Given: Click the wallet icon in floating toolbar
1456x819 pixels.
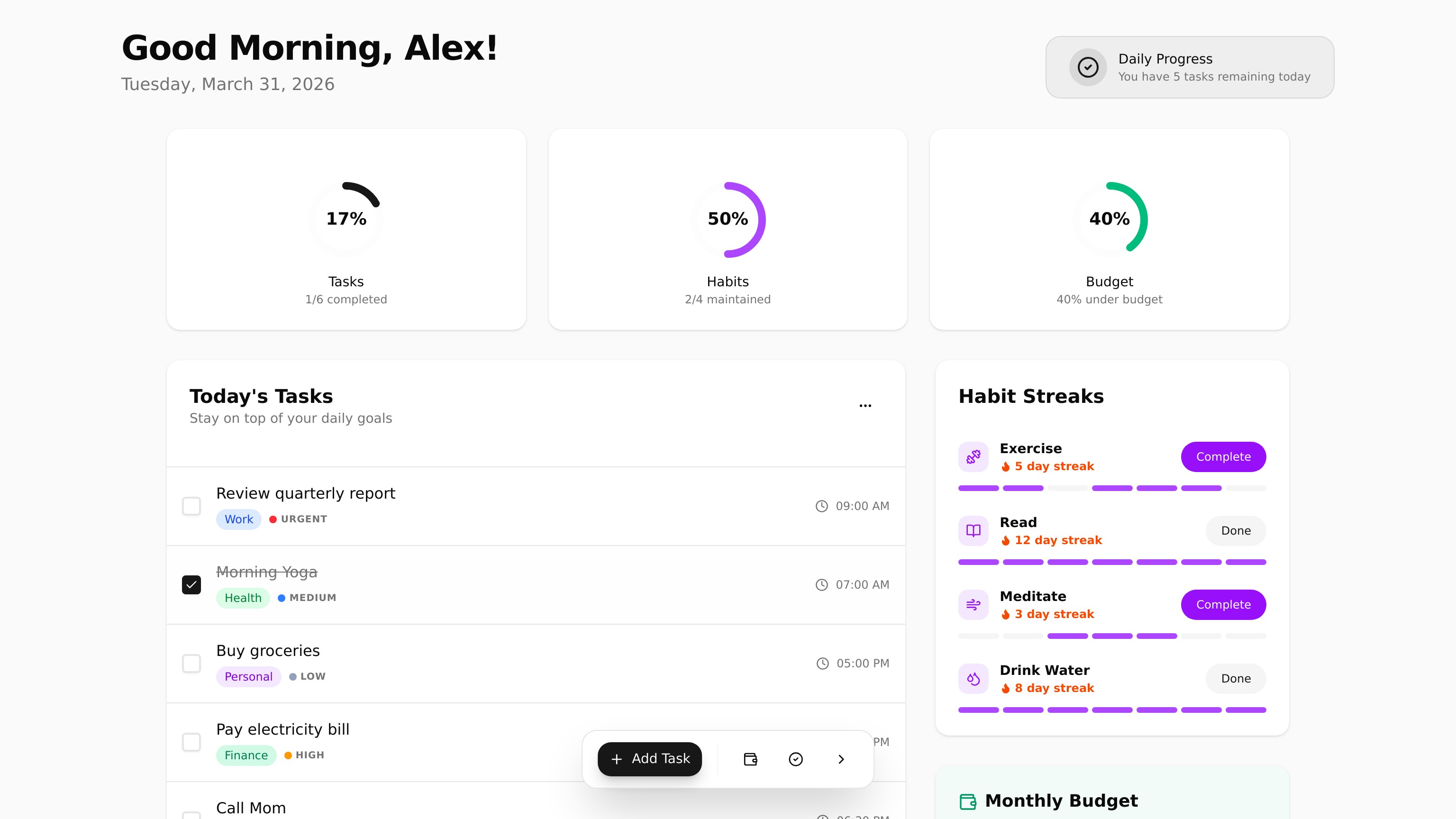Looking at the screenshot, I should click(750, 759).
